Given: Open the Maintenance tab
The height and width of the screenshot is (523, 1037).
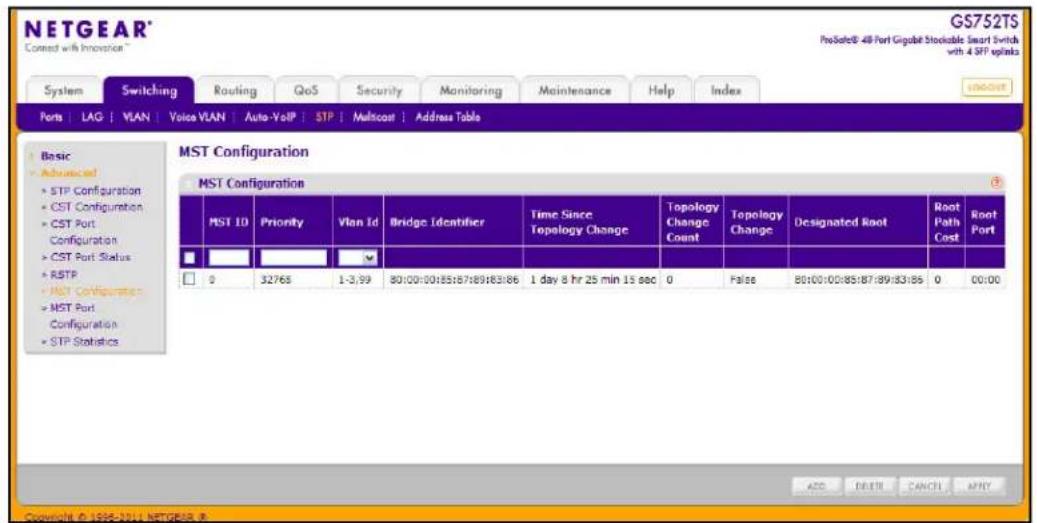Looking at the screenshot, I should tap(574, 91).
